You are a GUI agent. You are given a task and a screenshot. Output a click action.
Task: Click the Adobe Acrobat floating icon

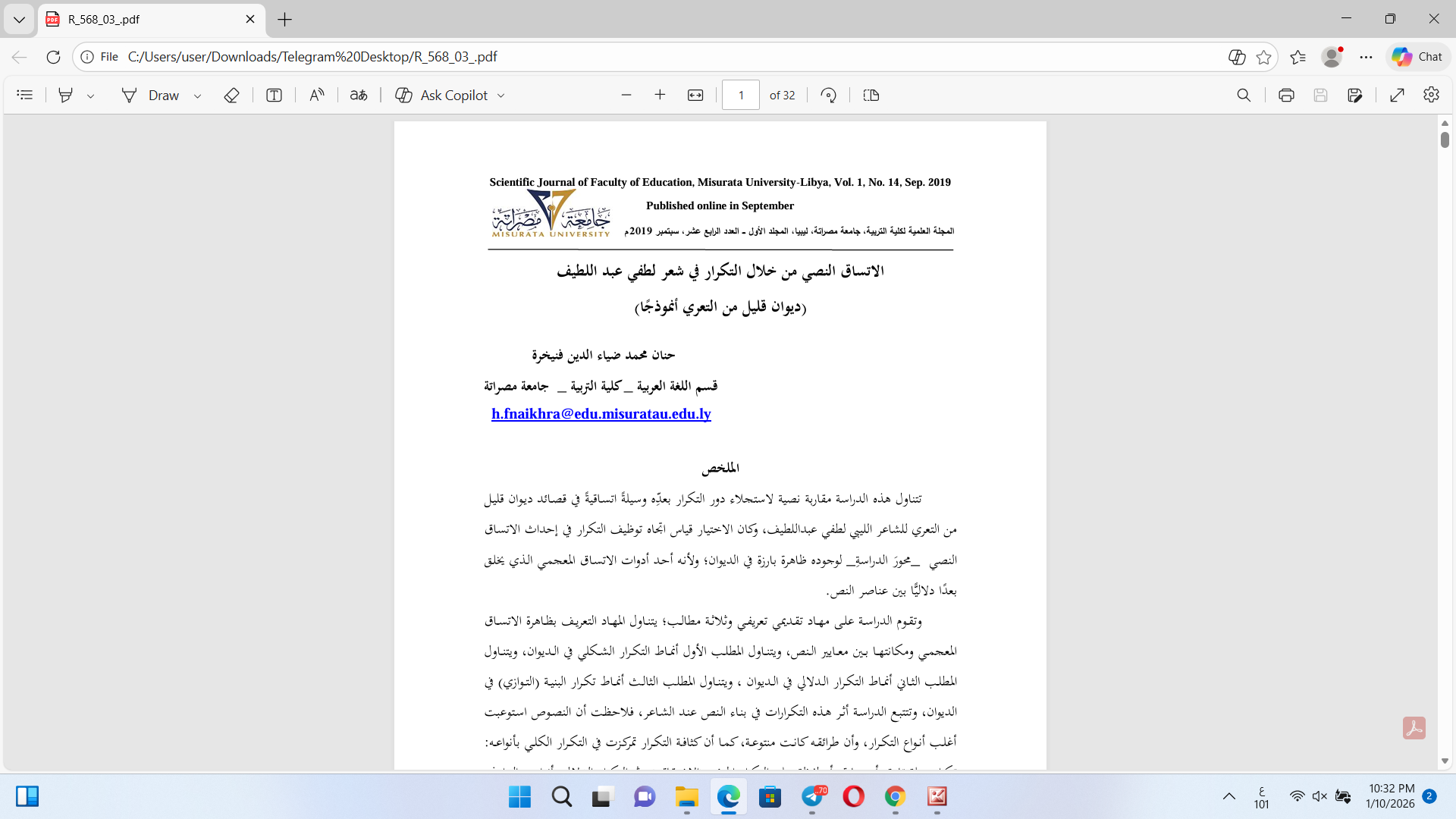(x=1414, y=728)
